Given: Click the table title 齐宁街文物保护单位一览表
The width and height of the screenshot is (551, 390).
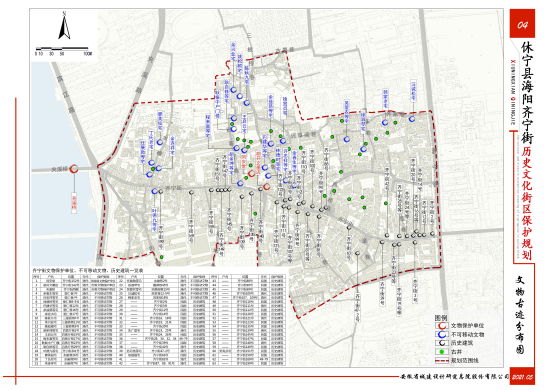Looking at the screenshot, I should coord(88,271).
